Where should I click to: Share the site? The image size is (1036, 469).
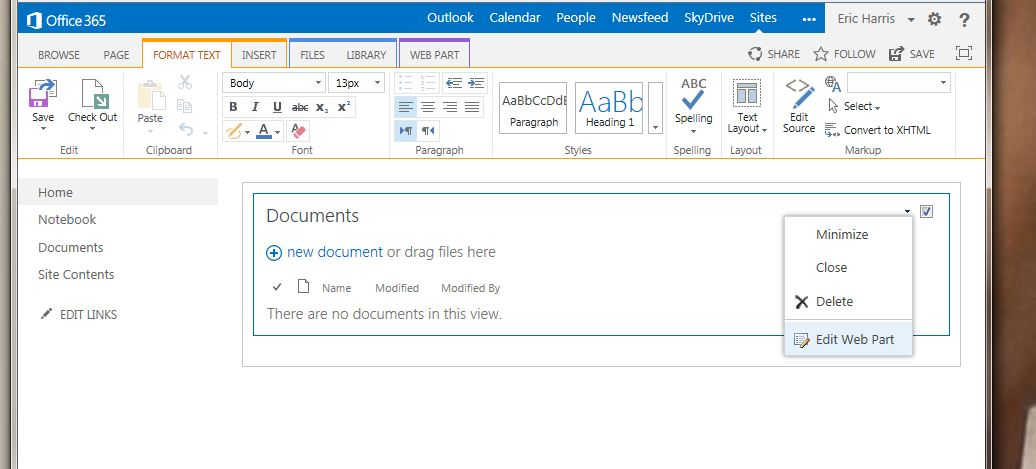(x=774, y=54)
